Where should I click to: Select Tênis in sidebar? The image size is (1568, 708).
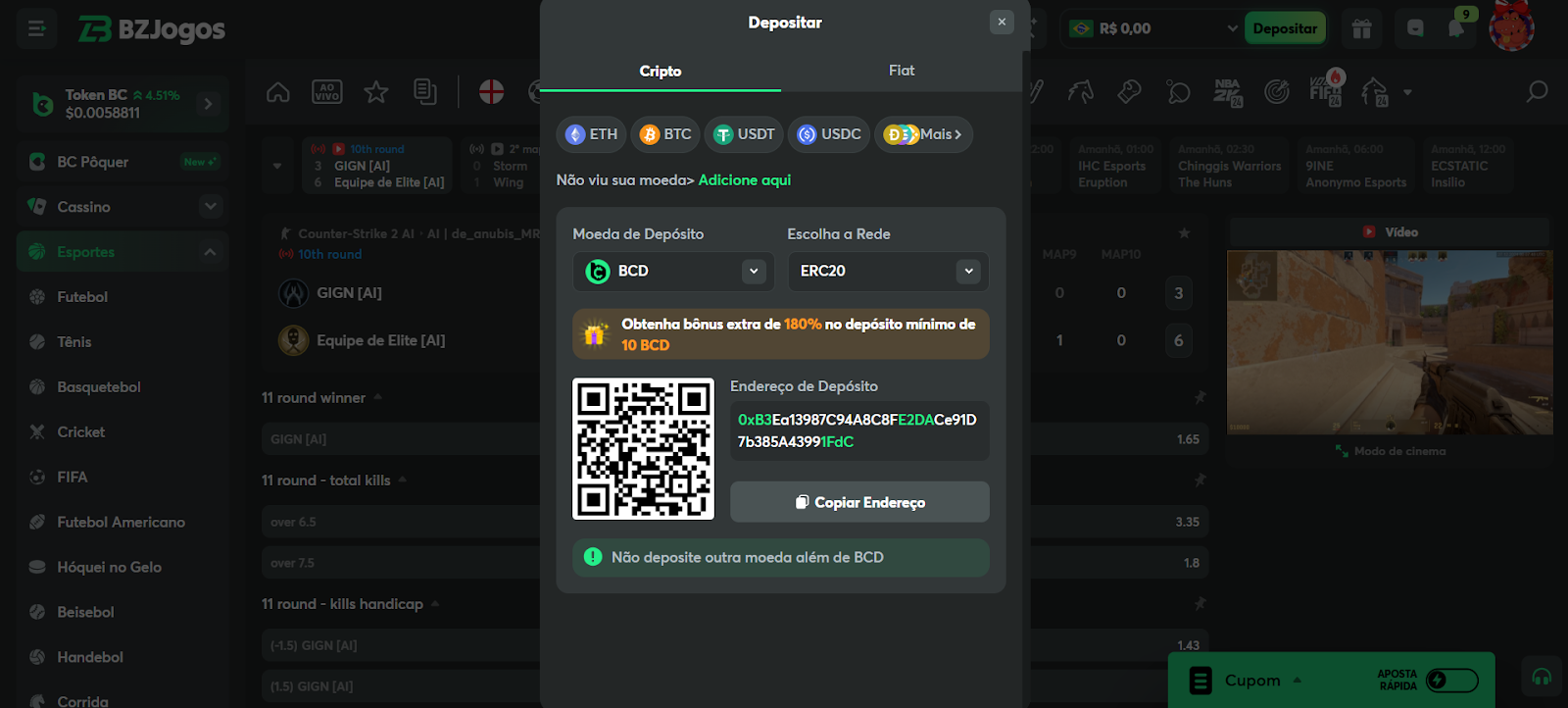(74, 342)
